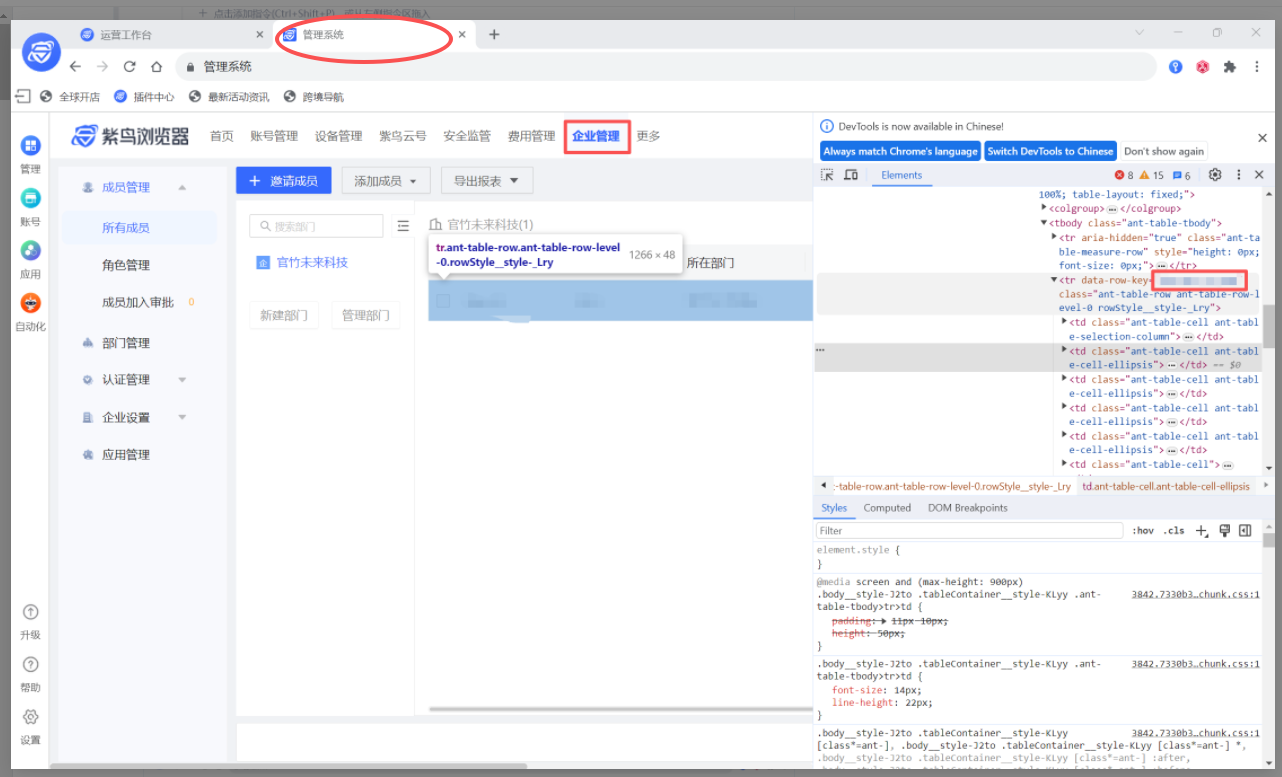
Task: Open the rendering emulation paintbrush icon
Action: [x=1224, y=531]
